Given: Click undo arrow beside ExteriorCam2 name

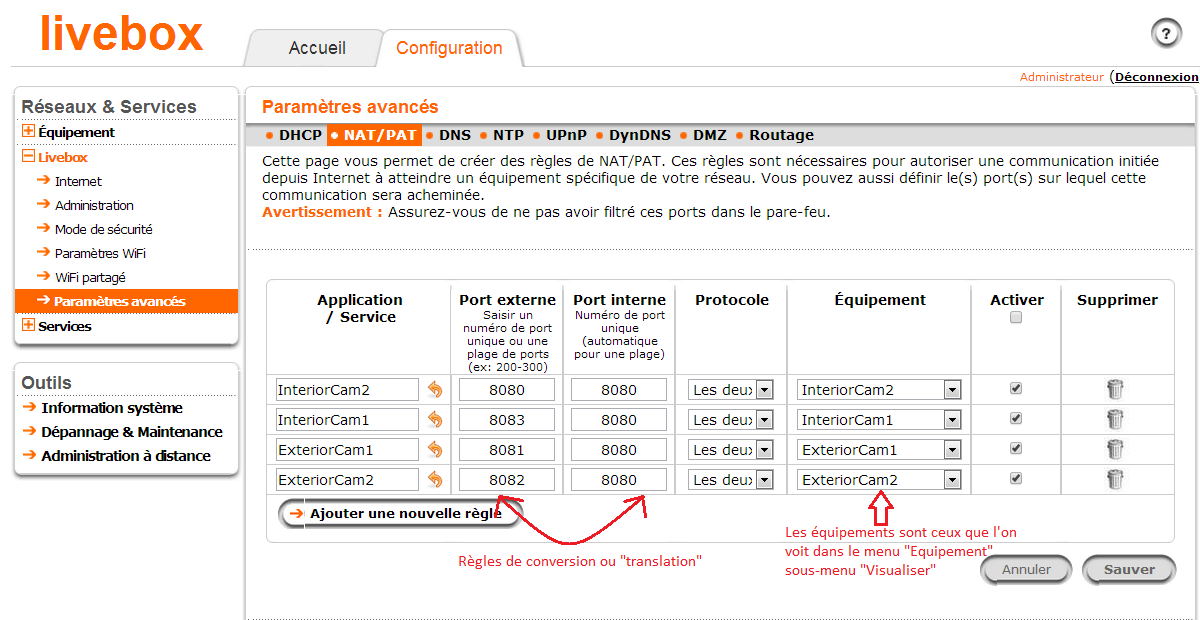Looking at the screenshot, I should coord(435,480).
